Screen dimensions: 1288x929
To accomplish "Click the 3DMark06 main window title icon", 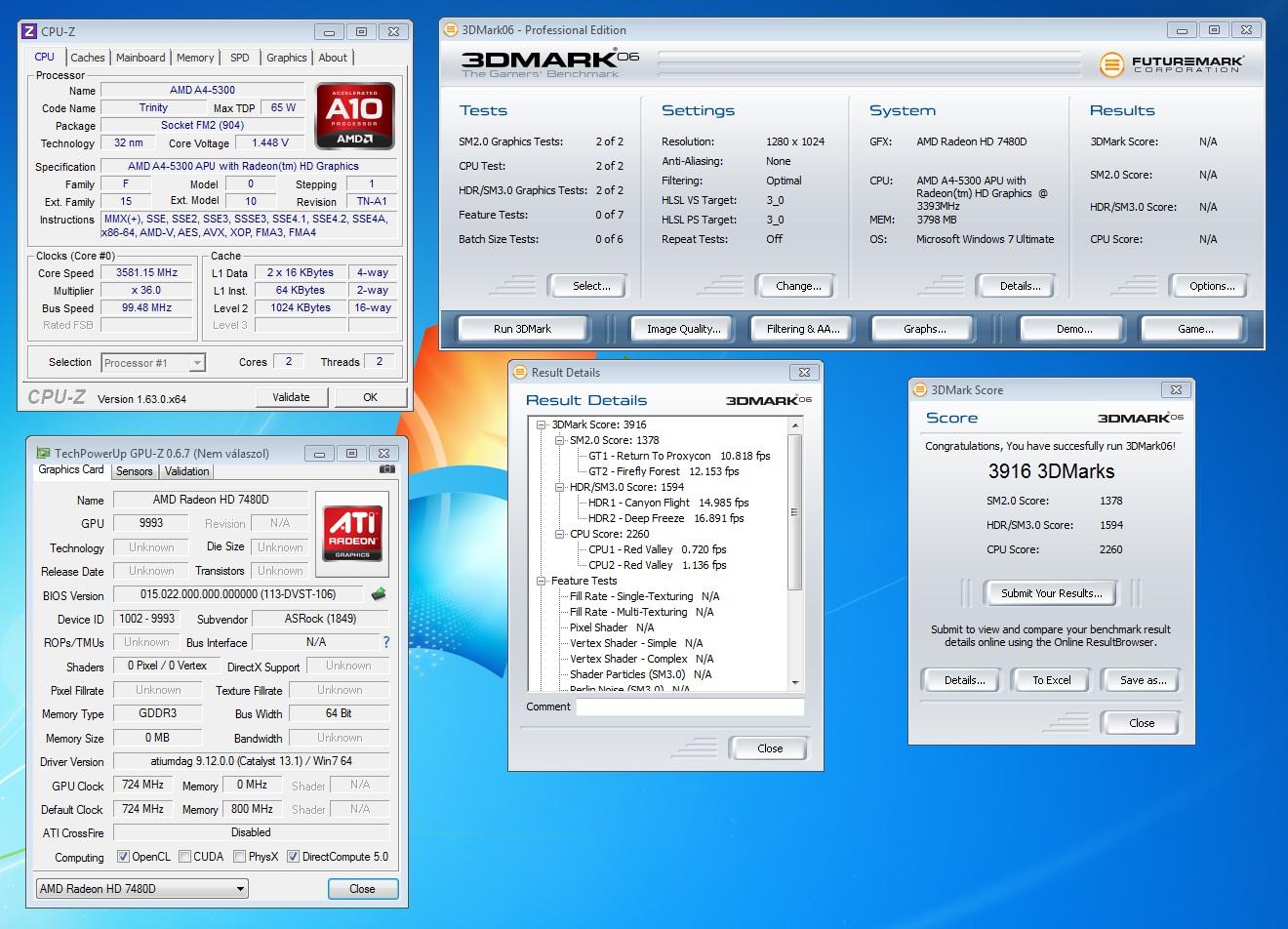I will 451,29.
